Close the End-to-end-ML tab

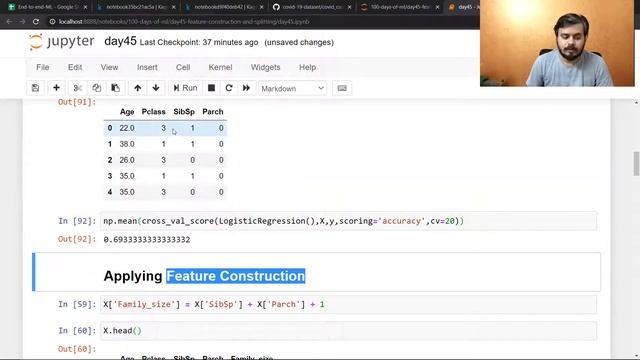pos(85,7)
